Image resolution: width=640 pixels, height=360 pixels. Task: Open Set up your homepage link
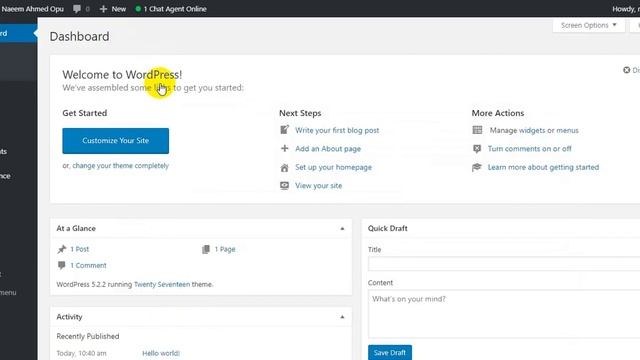[333, 167]
